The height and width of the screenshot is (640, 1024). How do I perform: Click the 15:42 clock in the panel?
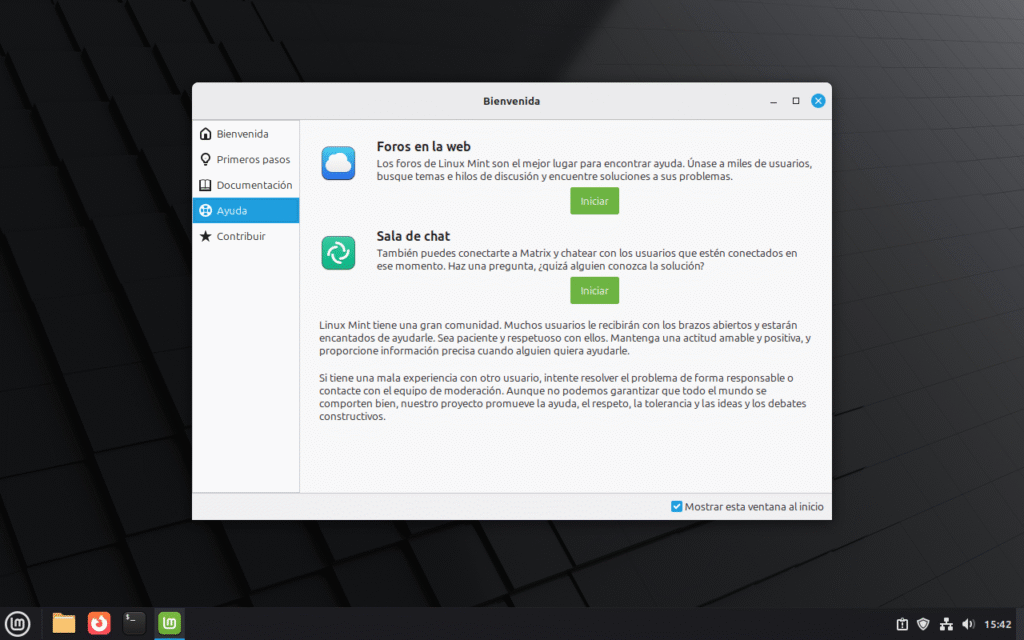click(x=997, y=624)
